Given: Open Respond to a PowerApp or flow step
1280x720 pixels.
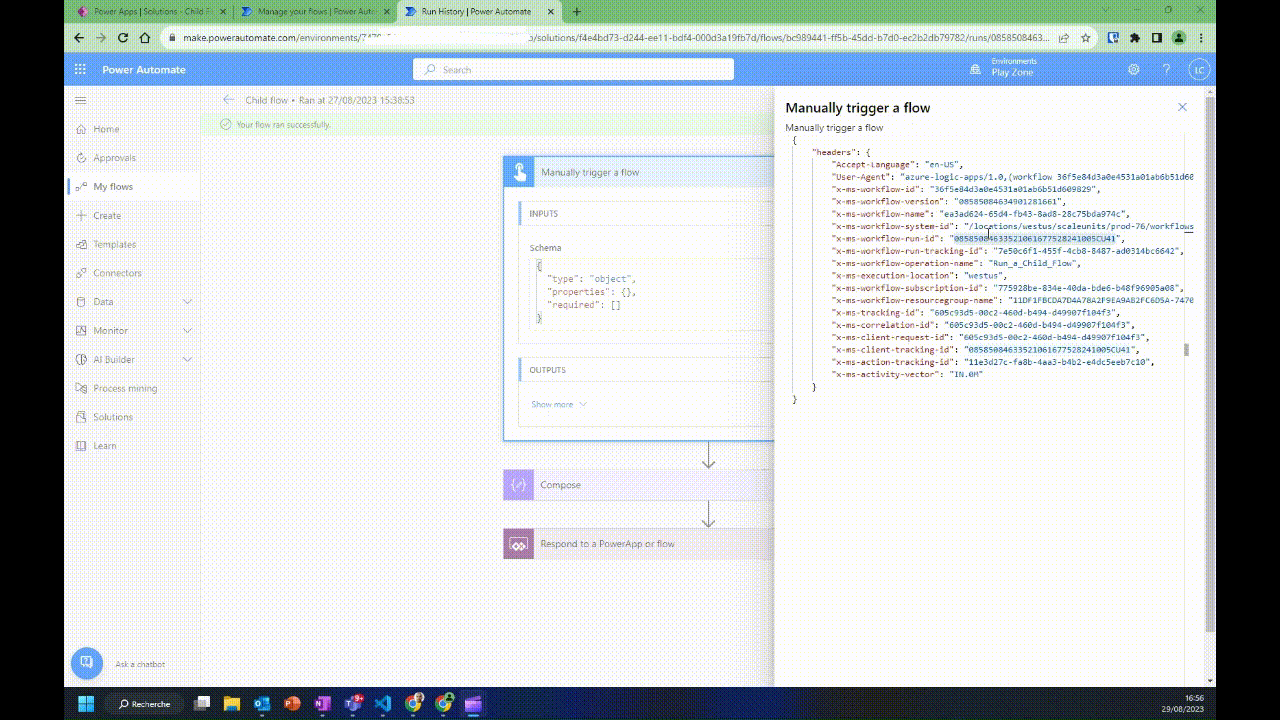Looking at the screenshot, I should [x=639, y=544].
